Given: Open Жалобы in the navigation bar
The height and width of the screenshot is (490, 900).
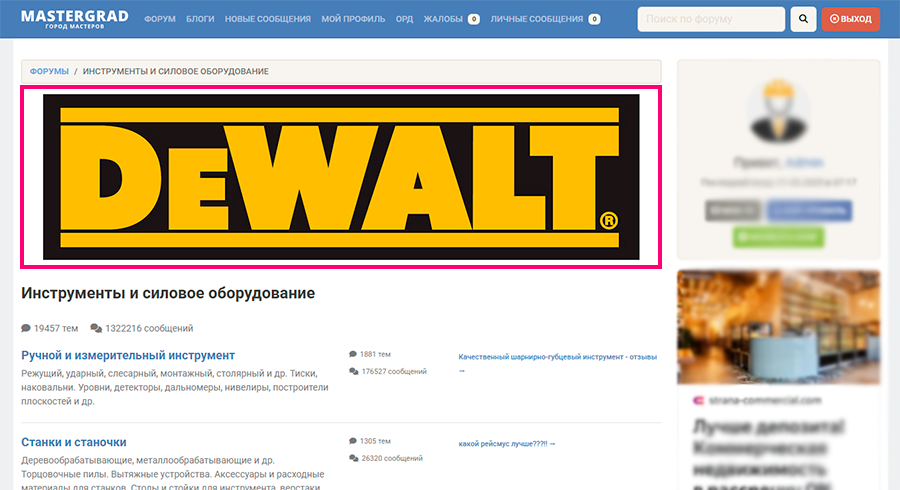Looking at the screenshot, I should pyautogui.click(x=443, y=19).
